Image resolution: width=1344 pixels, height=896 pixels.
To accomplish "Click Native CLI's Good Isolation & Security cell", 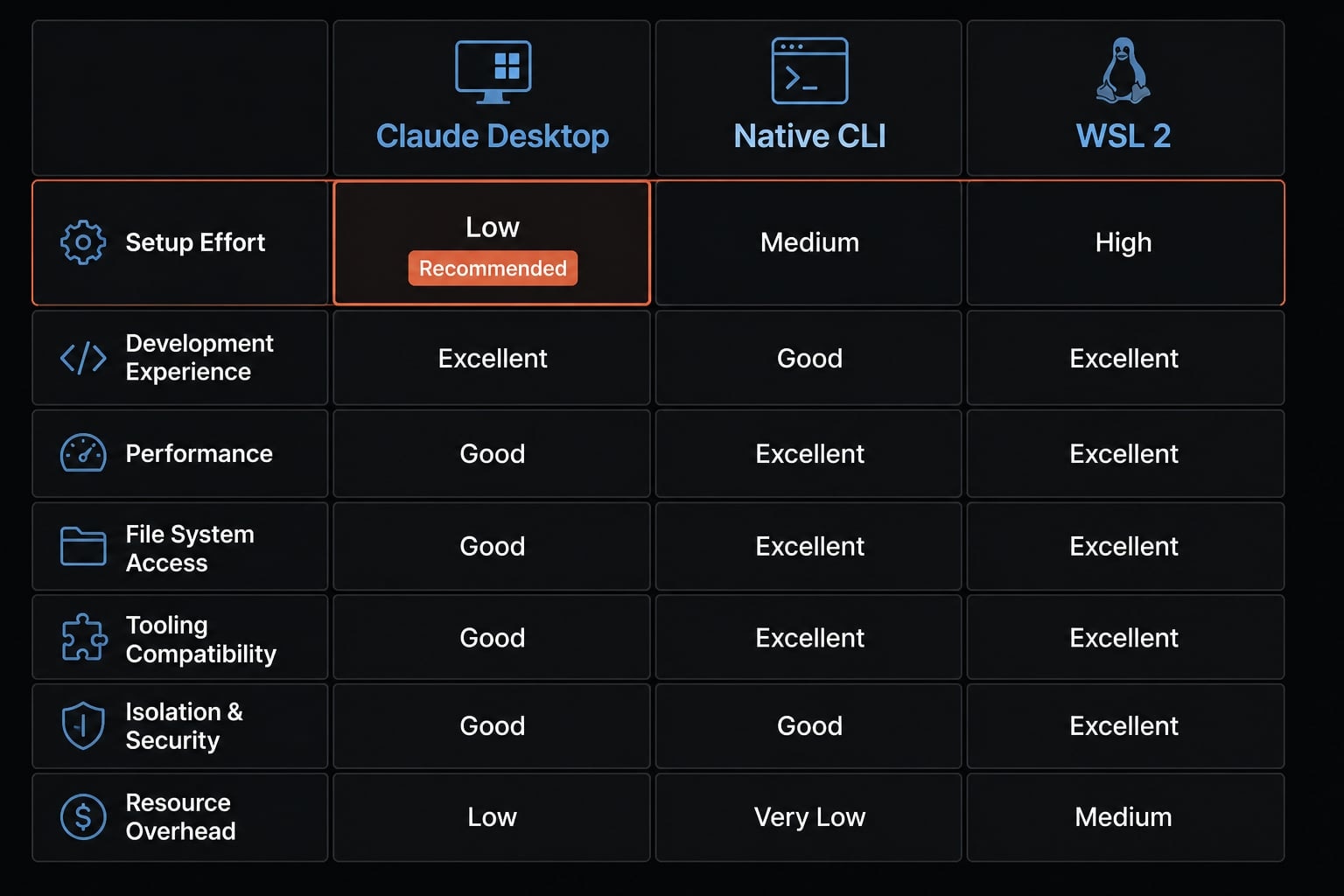I will coord(809,725).
